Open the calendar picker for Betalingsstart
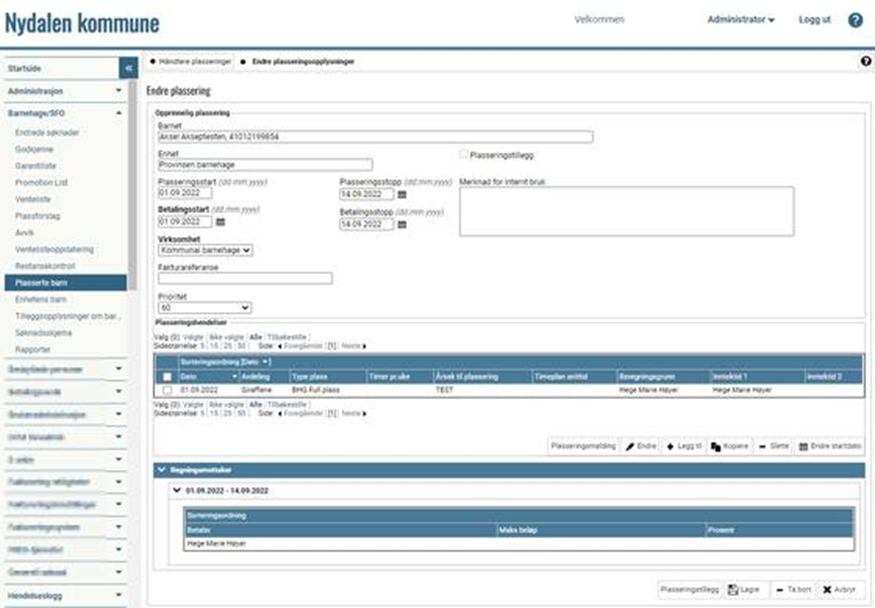 pyautogui.click(x=220, y=222)
